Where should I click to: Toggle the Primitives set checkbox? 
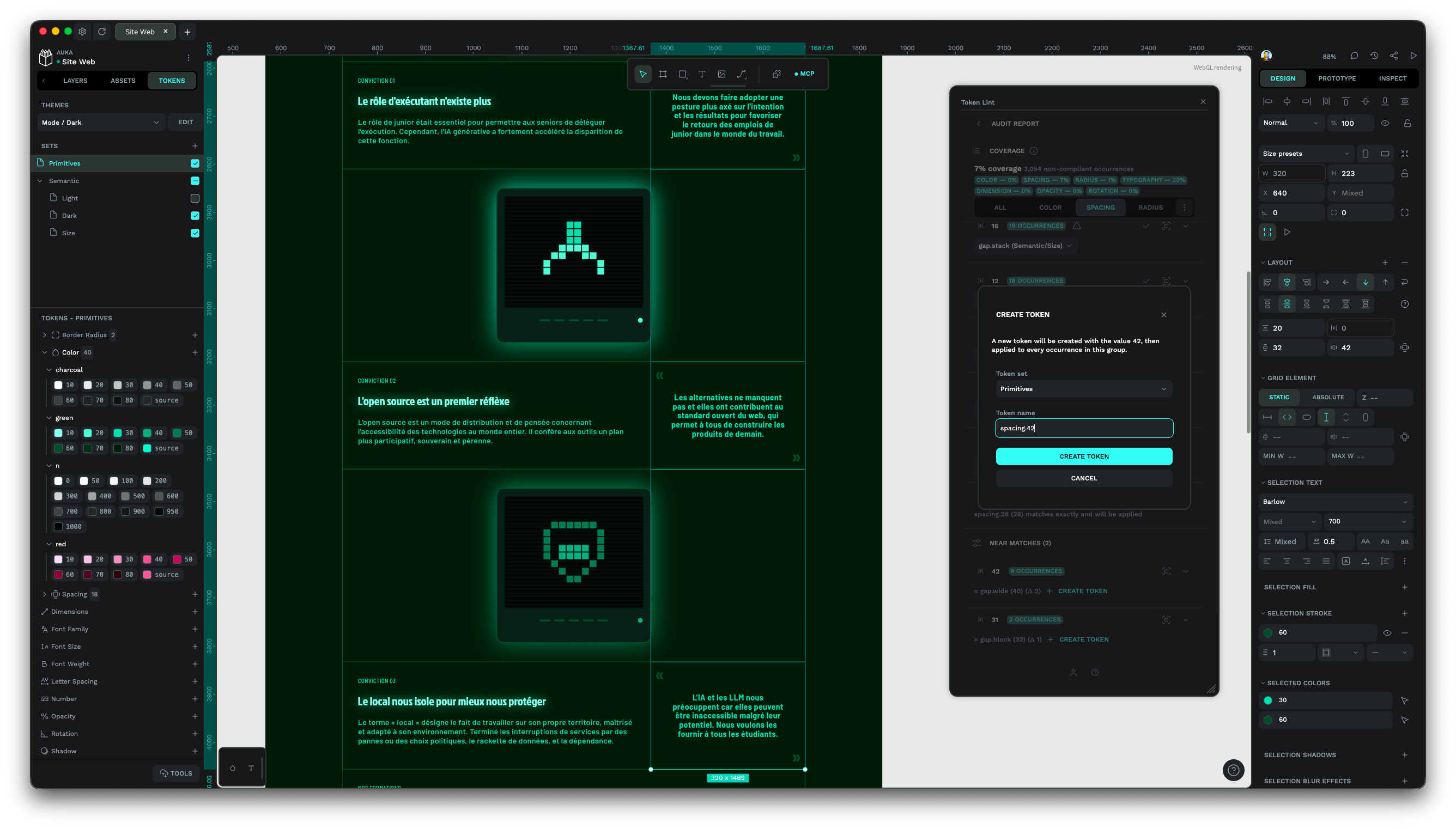click(195, 163)
